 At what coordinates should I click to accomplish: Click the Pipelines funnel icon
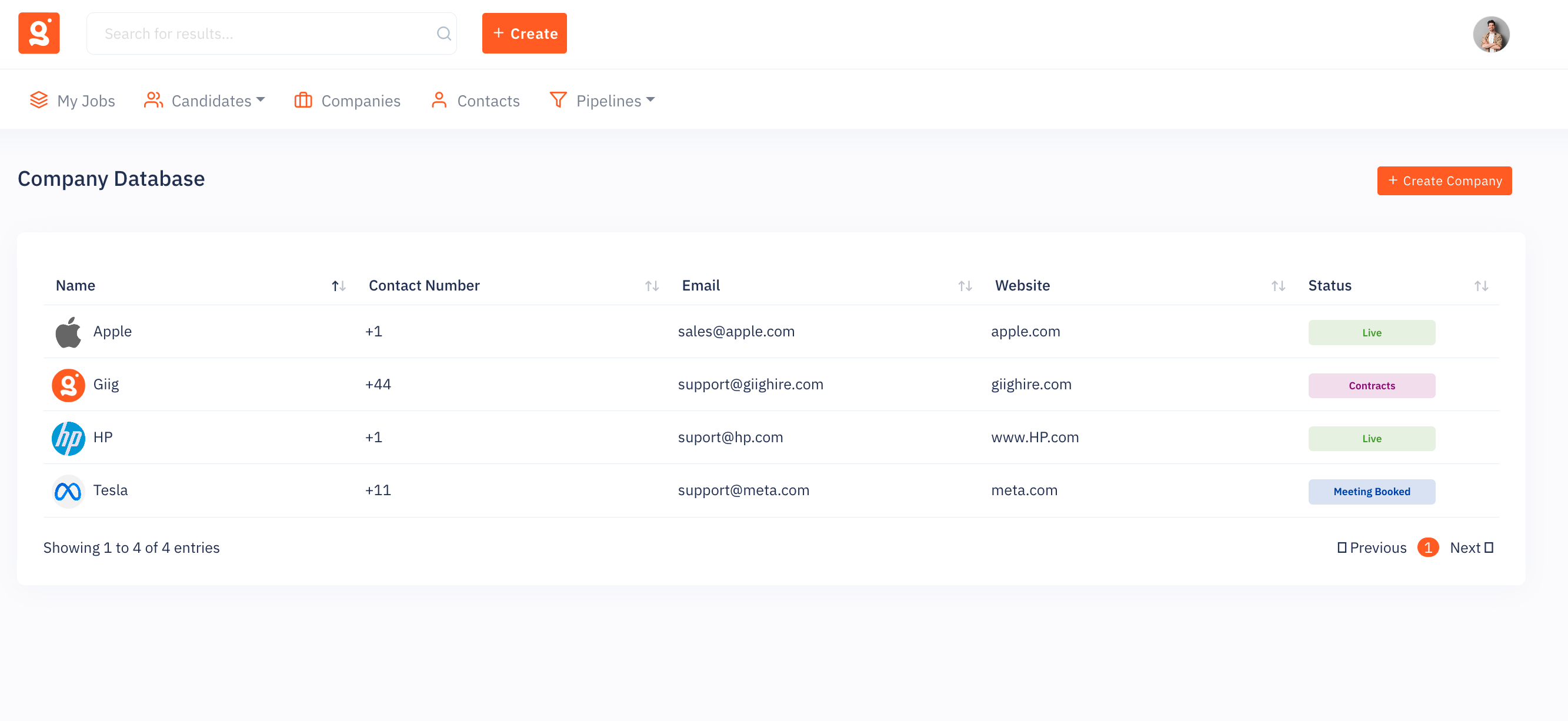(x=558, y=100)
